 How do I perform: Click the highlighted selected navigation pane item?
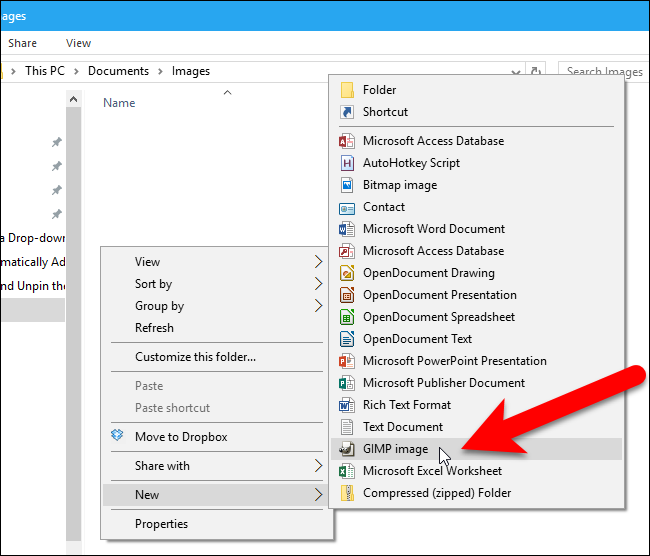[33, 310]
